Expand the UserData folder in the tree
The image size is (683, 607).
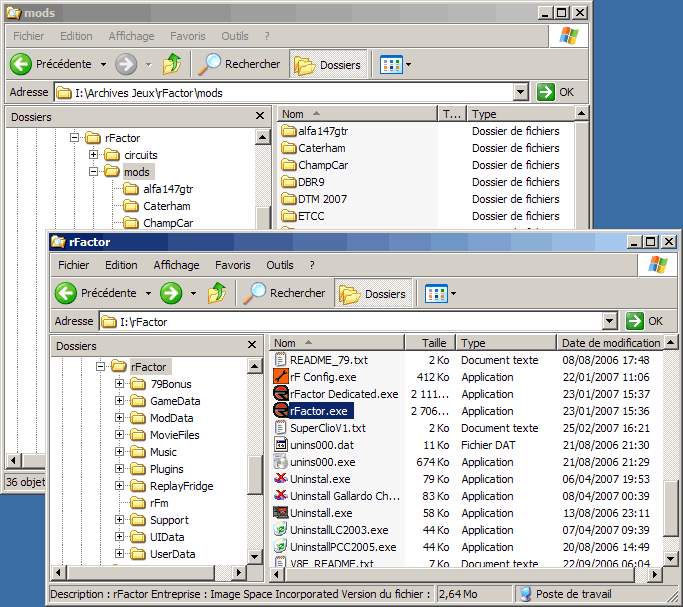[x=119, y=553]
